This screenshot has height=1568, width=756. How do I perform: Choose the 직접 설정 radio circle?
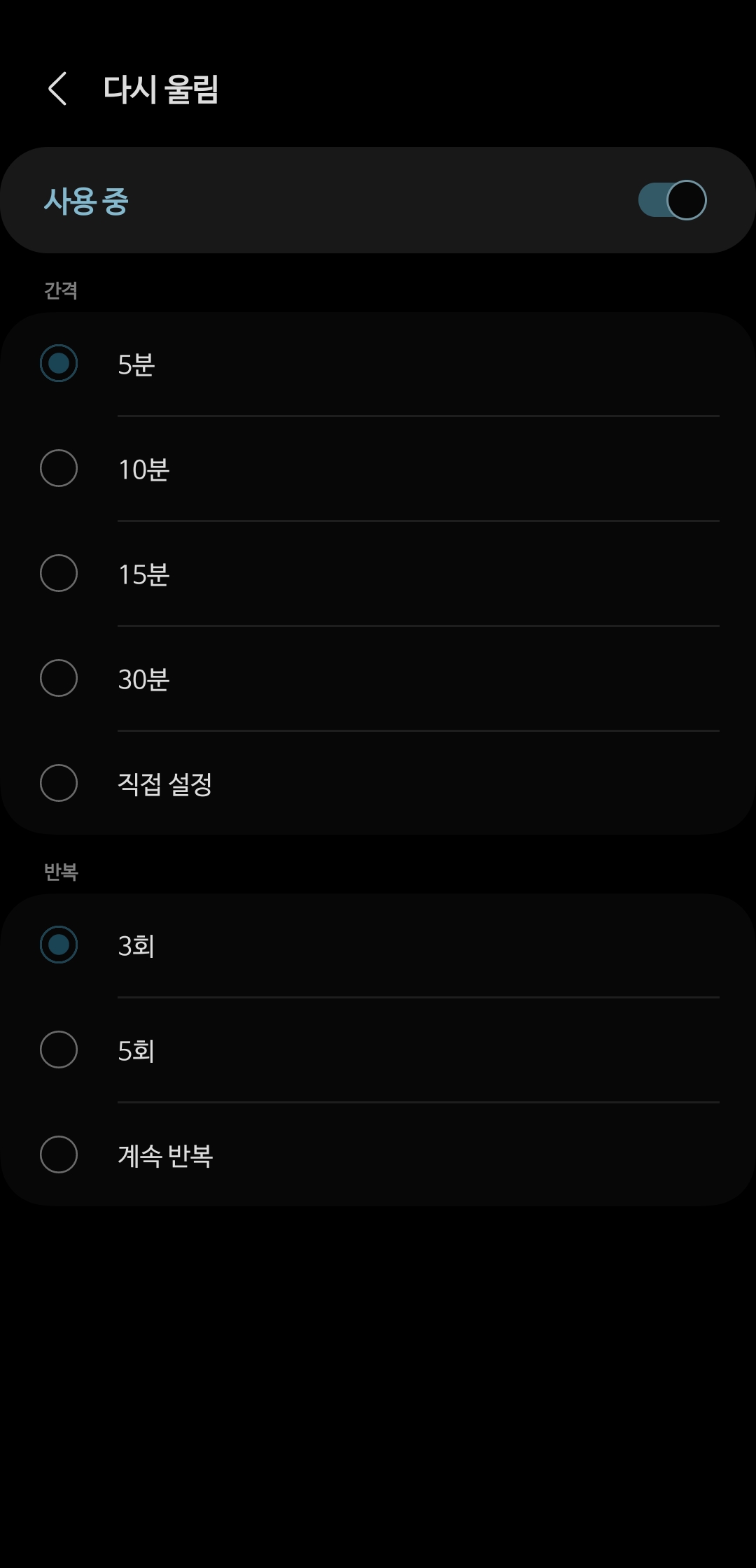pos(59,783)
